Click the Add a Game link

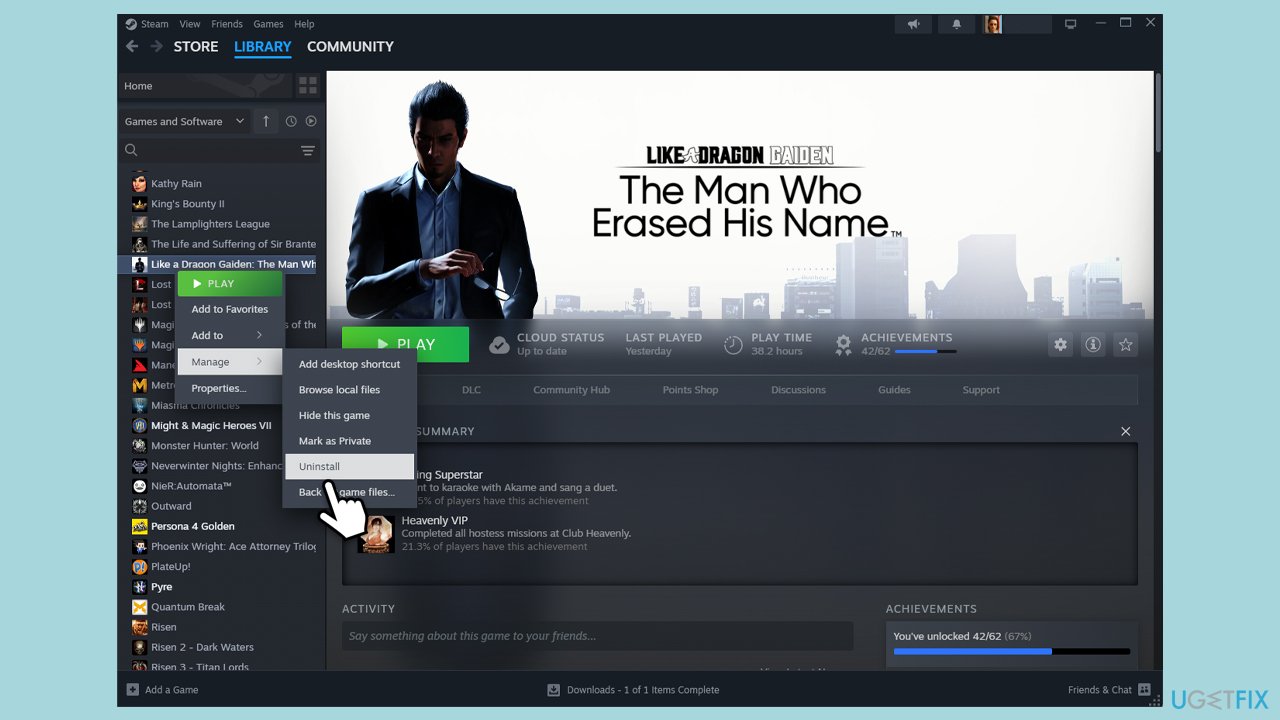(171, 690)
